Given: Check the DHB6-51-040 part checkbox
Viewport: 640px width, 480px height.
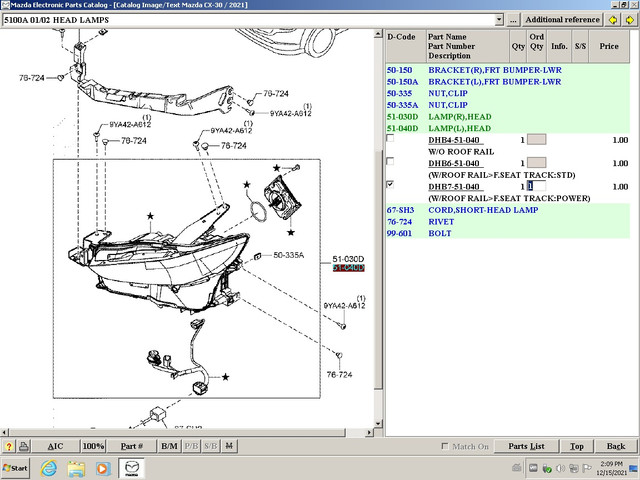Looking at the screenshot, I should coord(390,161).
